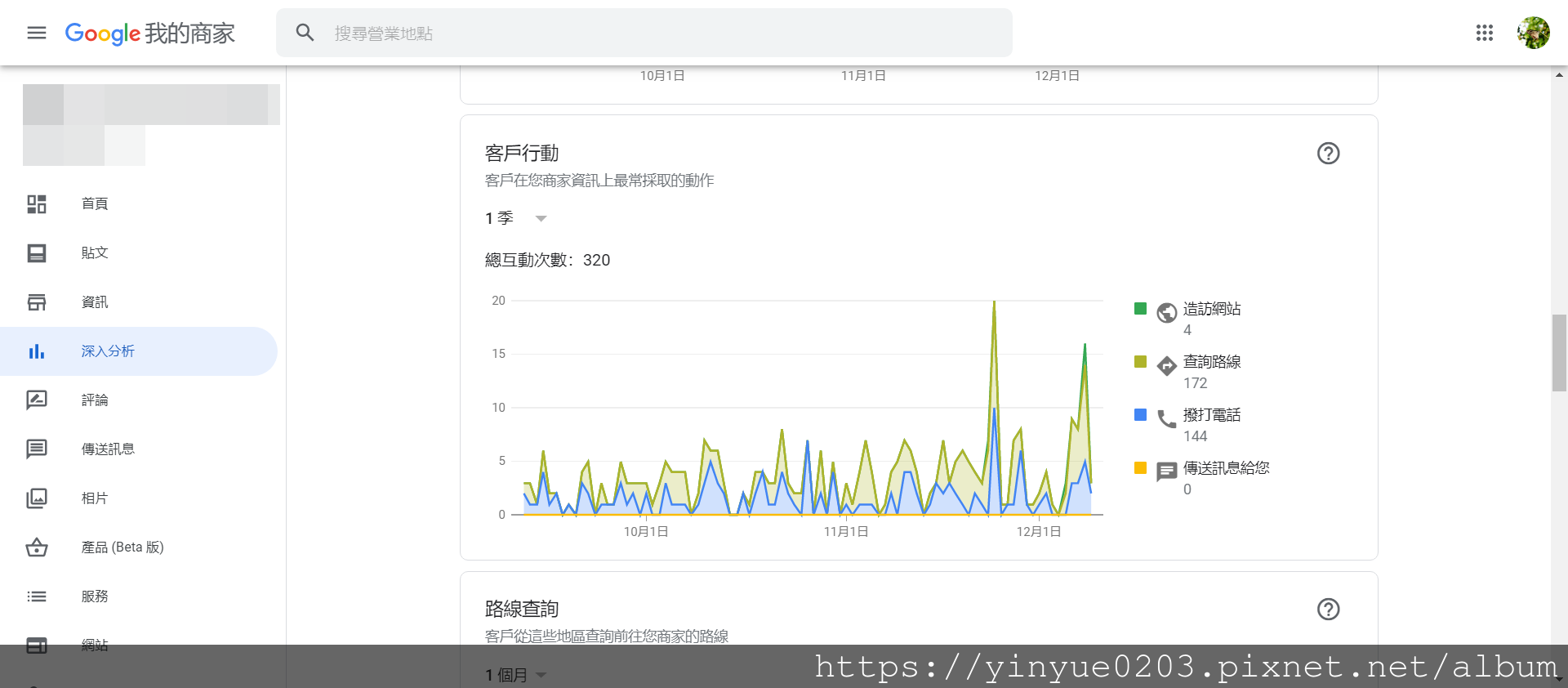Viewport: 1568px width, 688px height.
Task: Click the globe icon for 造訪網站
Action: pyautogui.click(x=1167, y=312)
